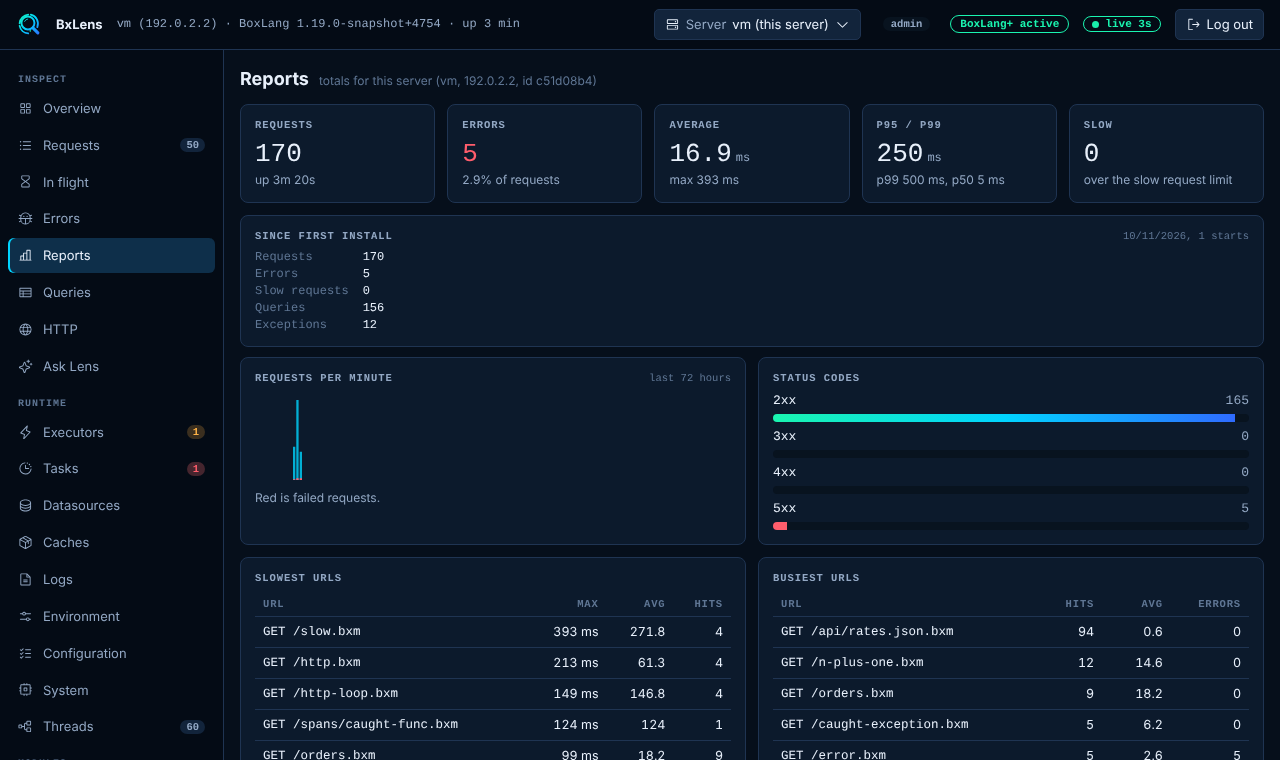Click the Tasks clock icon in sidebar
Image resolution: width=1280 pixels, height=760 pixels.
click(25, 468)
